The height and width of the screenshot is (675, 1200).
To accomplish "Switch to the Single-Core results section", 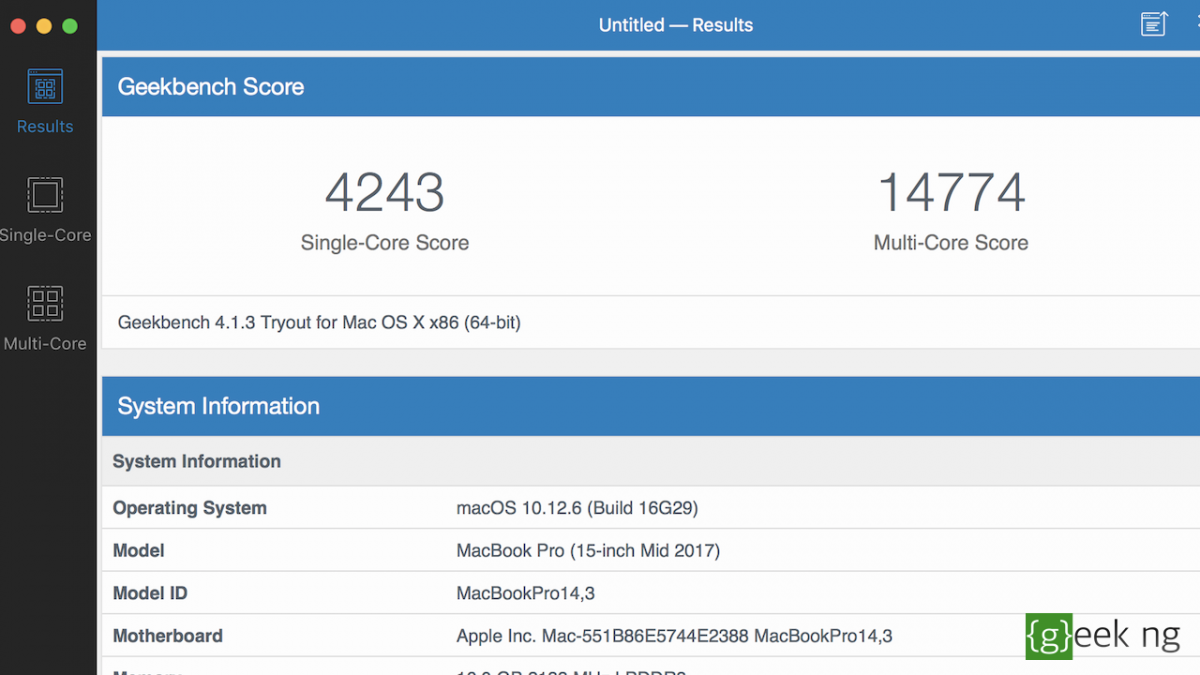I will (45, 210).
